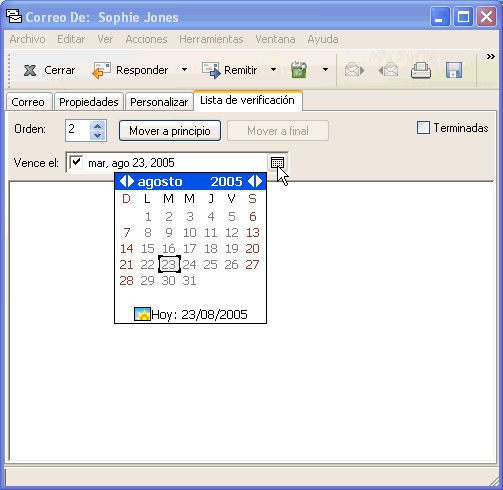Open the Acciones menu
The width and height of the screenshot is (503, 490).
click(x=146, y=39)
